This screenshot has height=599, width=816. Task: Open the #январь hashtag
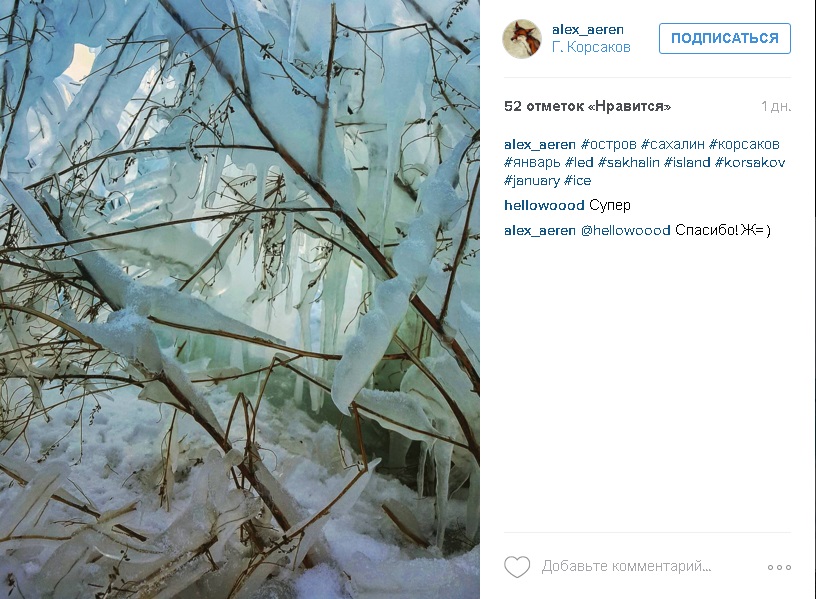532,163
